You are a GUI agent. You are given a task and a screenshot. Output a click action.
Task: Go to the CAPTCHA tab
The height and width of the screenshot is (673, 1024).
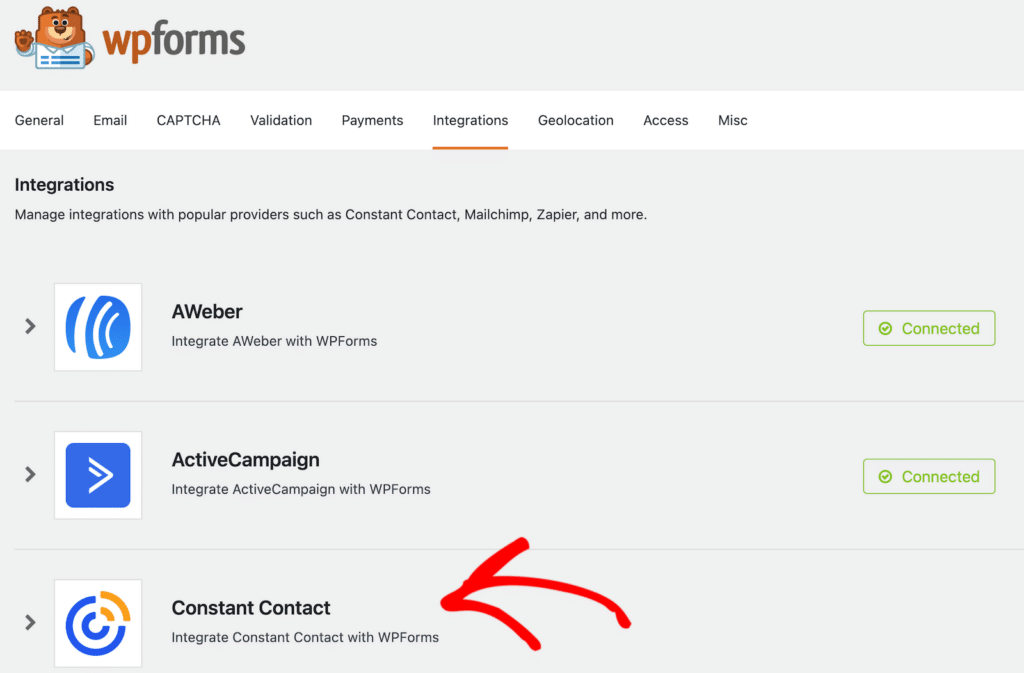[188, 120]
